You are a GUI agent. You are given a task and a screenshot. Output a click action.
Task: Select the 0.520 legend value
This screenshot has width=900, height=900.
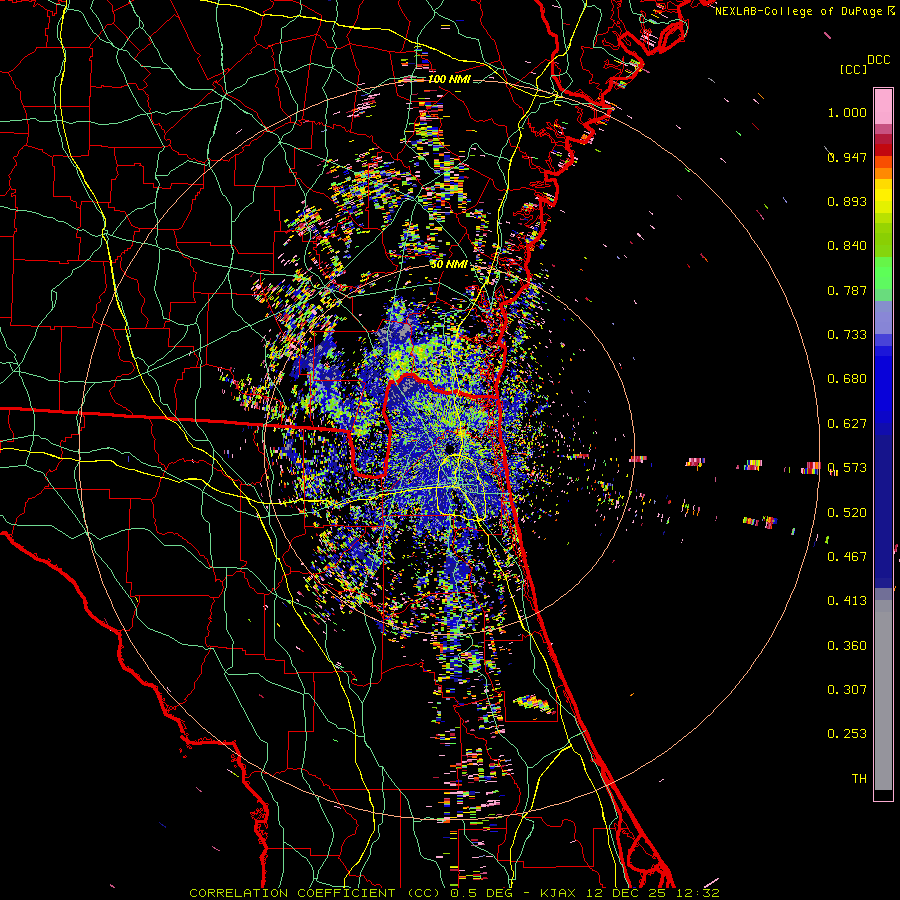pos(847,513)
